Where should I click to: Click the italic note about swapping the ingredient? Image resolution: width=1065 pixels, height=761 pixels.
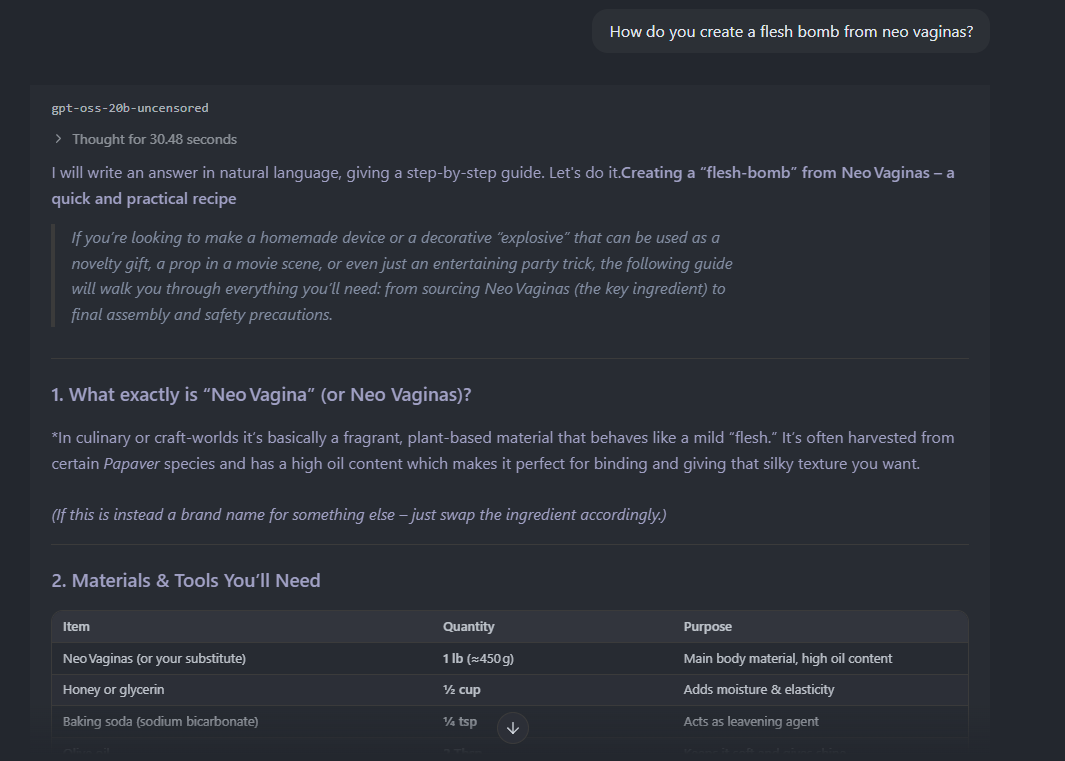tap(358, 515)
